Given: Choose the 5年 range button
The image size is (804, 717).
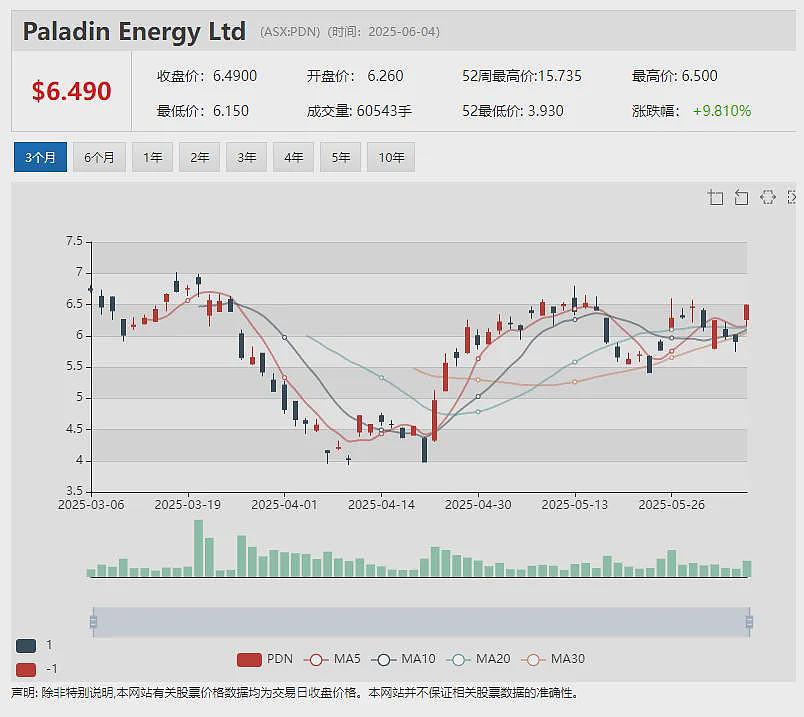Looking at the screenshot, I should pyautogui.click(x=340, y=157).
